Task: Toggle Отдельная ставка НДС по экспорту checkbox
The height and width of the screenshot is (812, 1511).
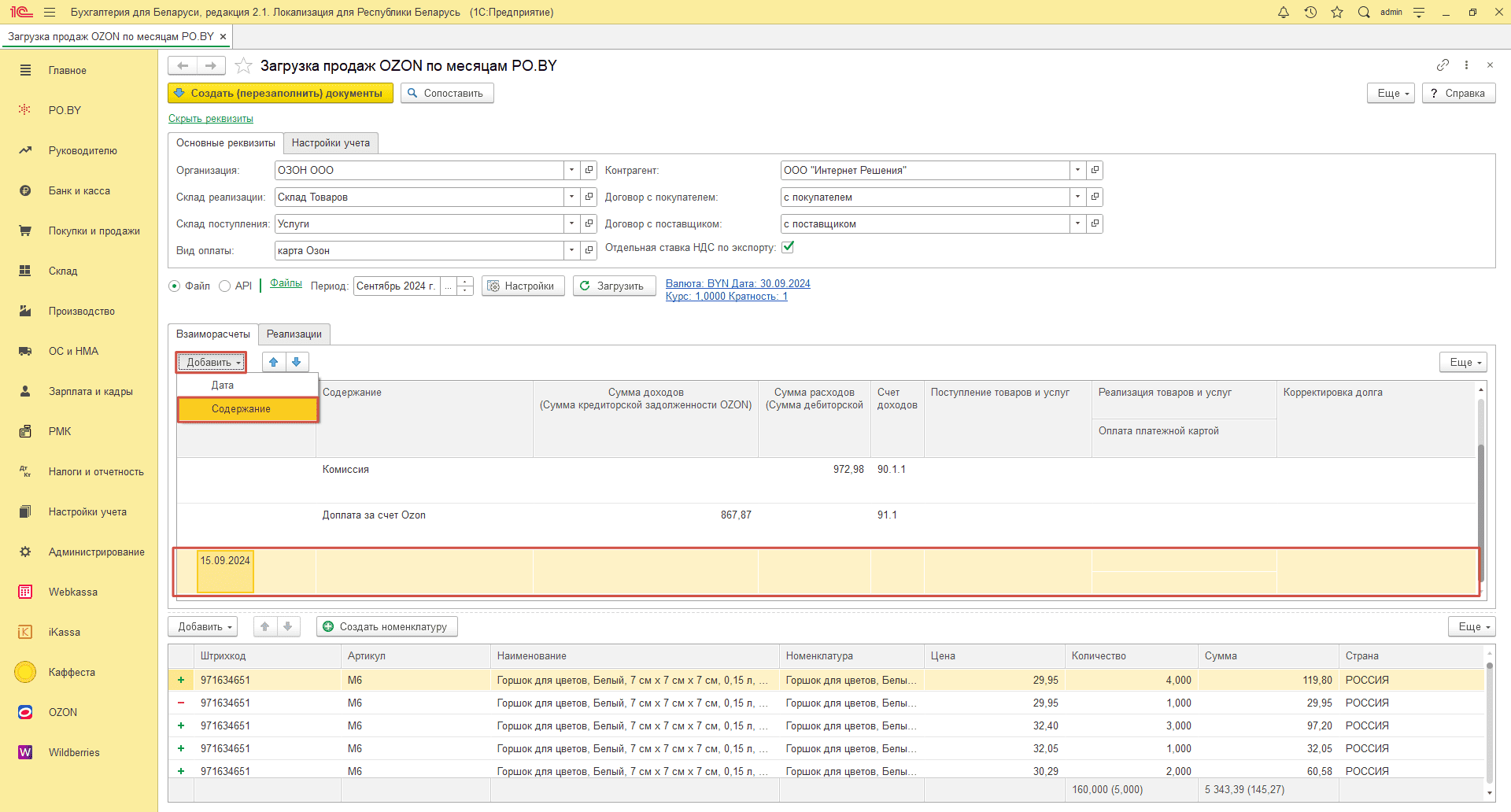Action: click(788, 247)
